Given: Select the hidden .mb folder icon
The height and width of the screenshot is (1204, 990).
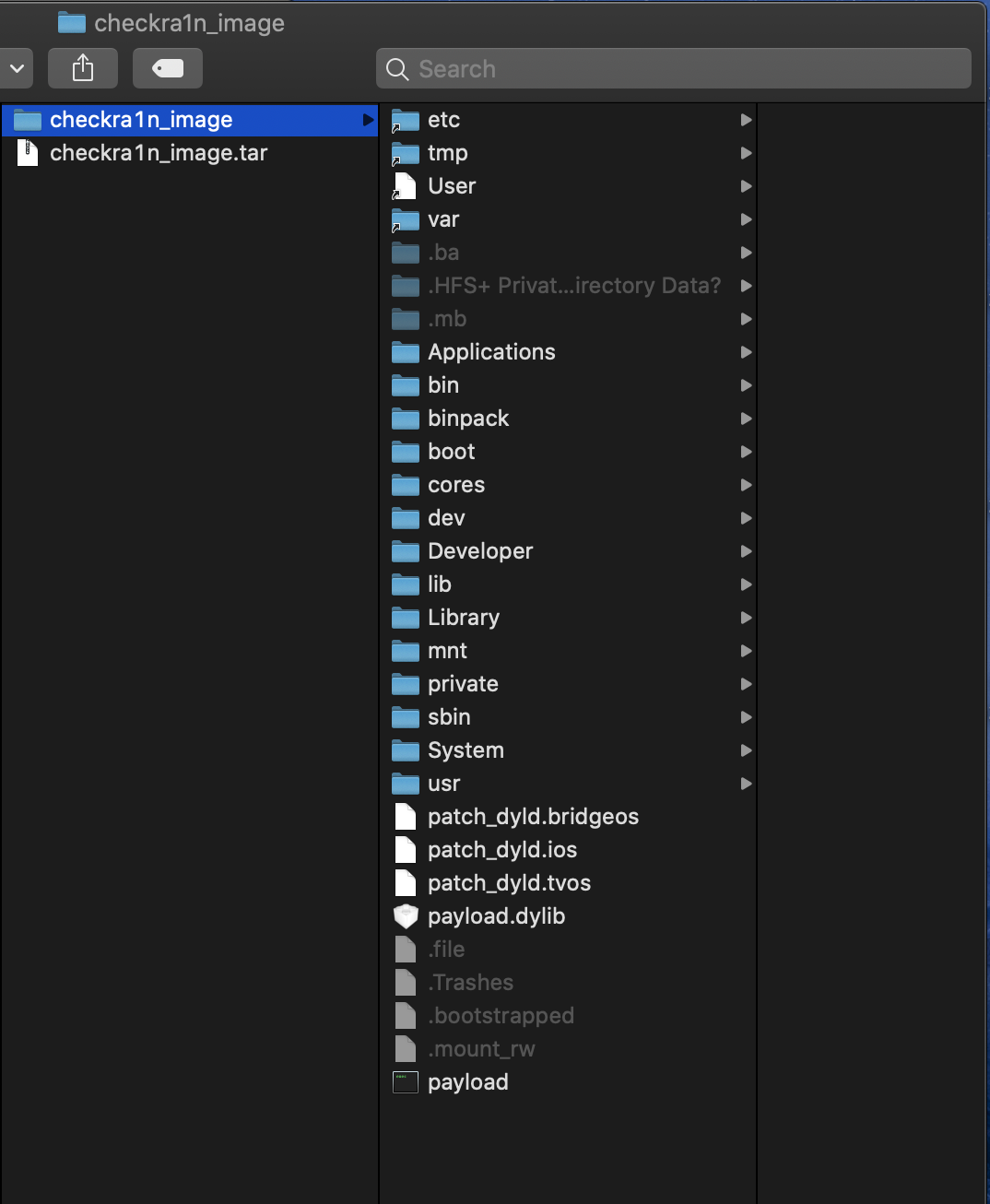Looking at the screenshot, I should coord(406,319).
